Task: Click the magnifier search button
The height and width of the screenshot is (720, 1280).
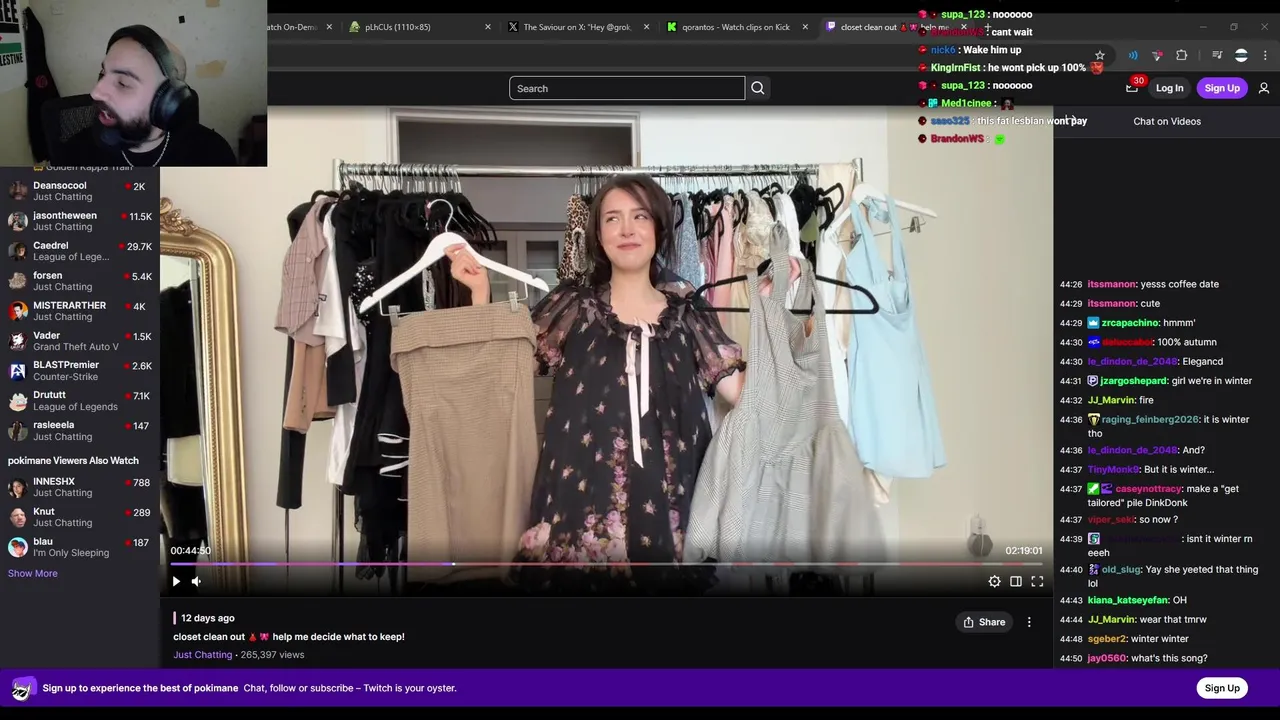Action: tap(758, 88)
